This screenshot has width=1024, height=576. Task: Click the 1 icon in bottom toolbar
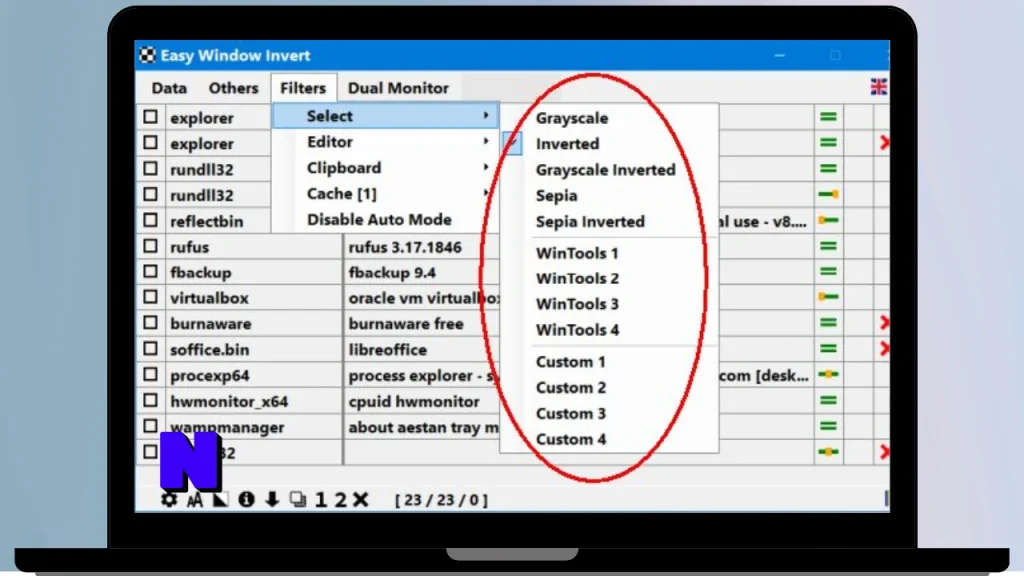coord(321,500)
